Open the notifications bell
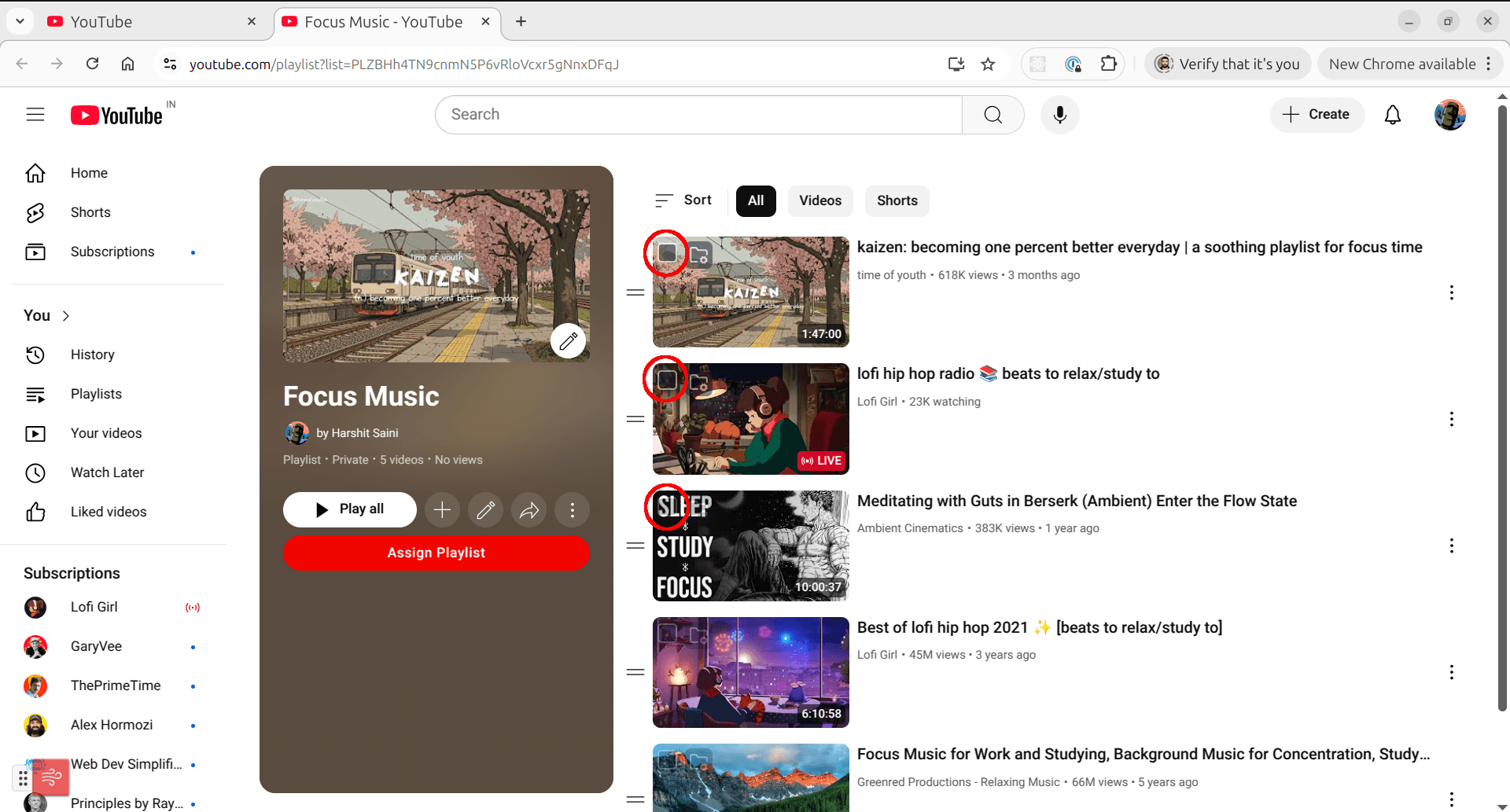 (1392, 115)
